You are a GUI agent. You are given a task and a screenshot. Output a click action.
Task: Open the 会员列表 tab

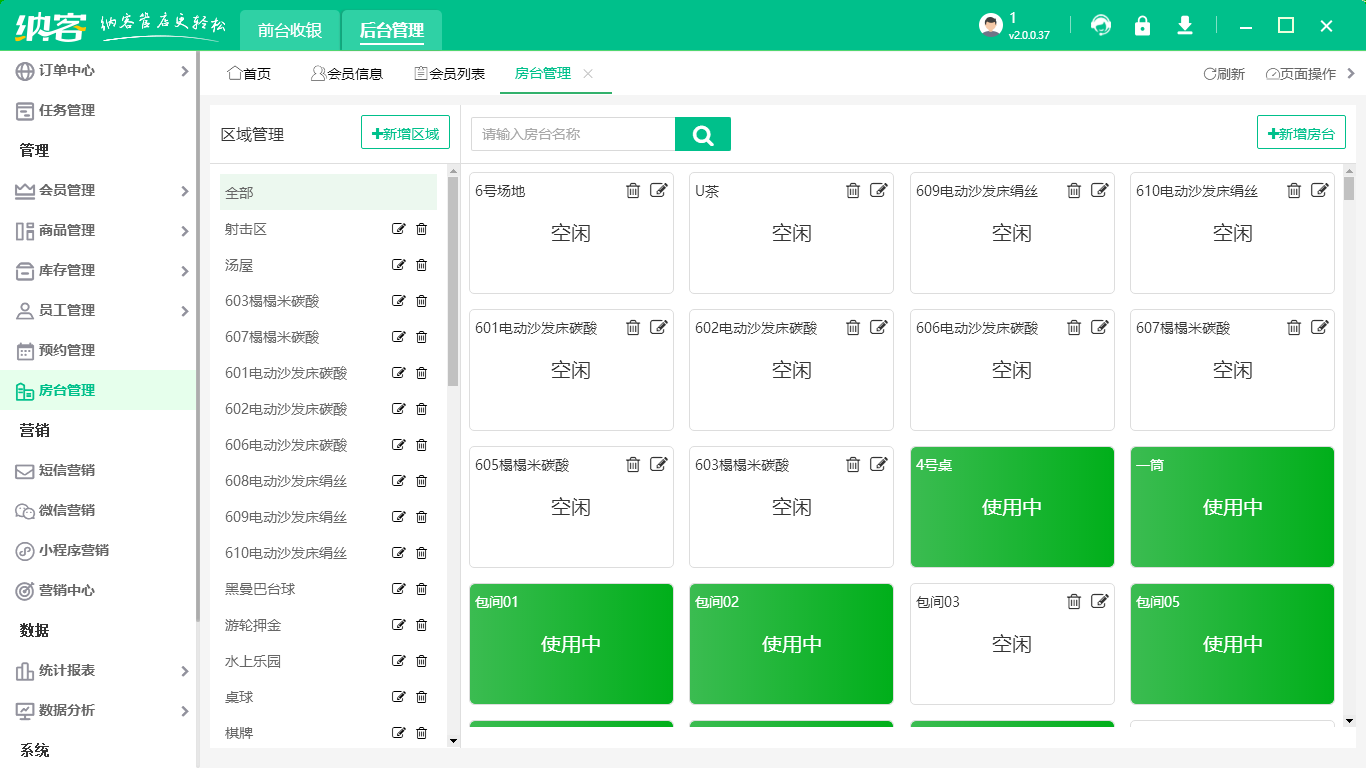[x=450, y=74]
